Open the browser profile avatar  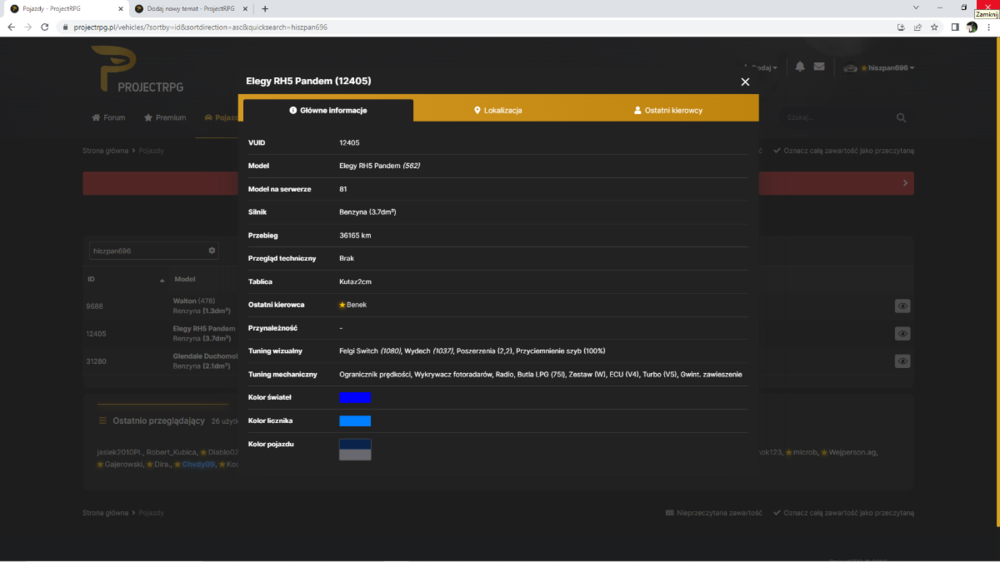(972, 27)
